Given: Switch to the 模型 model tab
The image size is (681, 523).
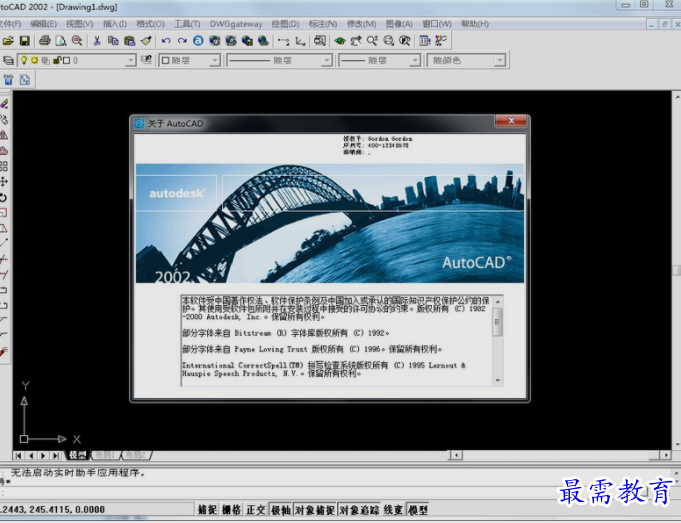Looking at the screenshot, I should [78, 455].
